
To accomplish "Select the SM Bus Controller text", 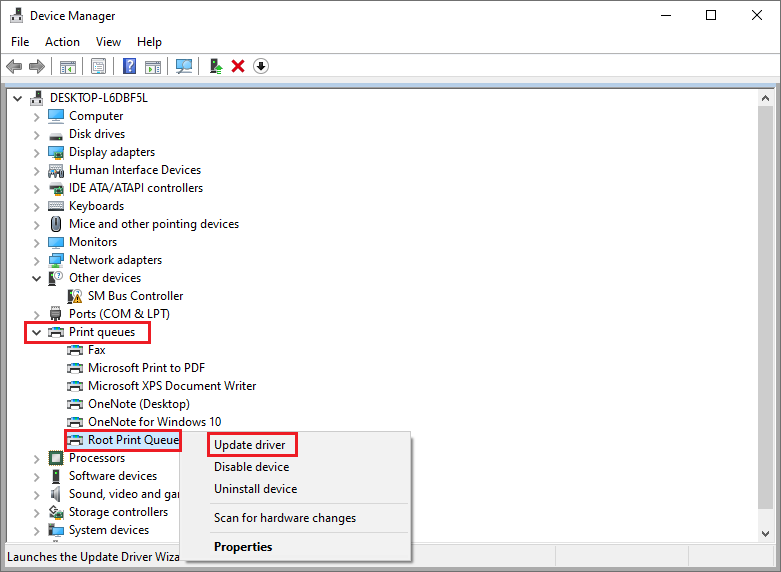I will click(x=135, y=296).
